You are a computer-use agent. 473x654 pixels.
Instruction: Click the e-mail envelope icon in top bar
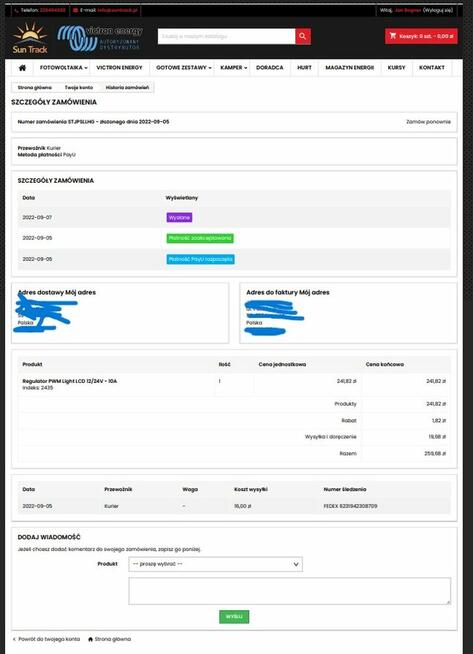tap(75, 10)
